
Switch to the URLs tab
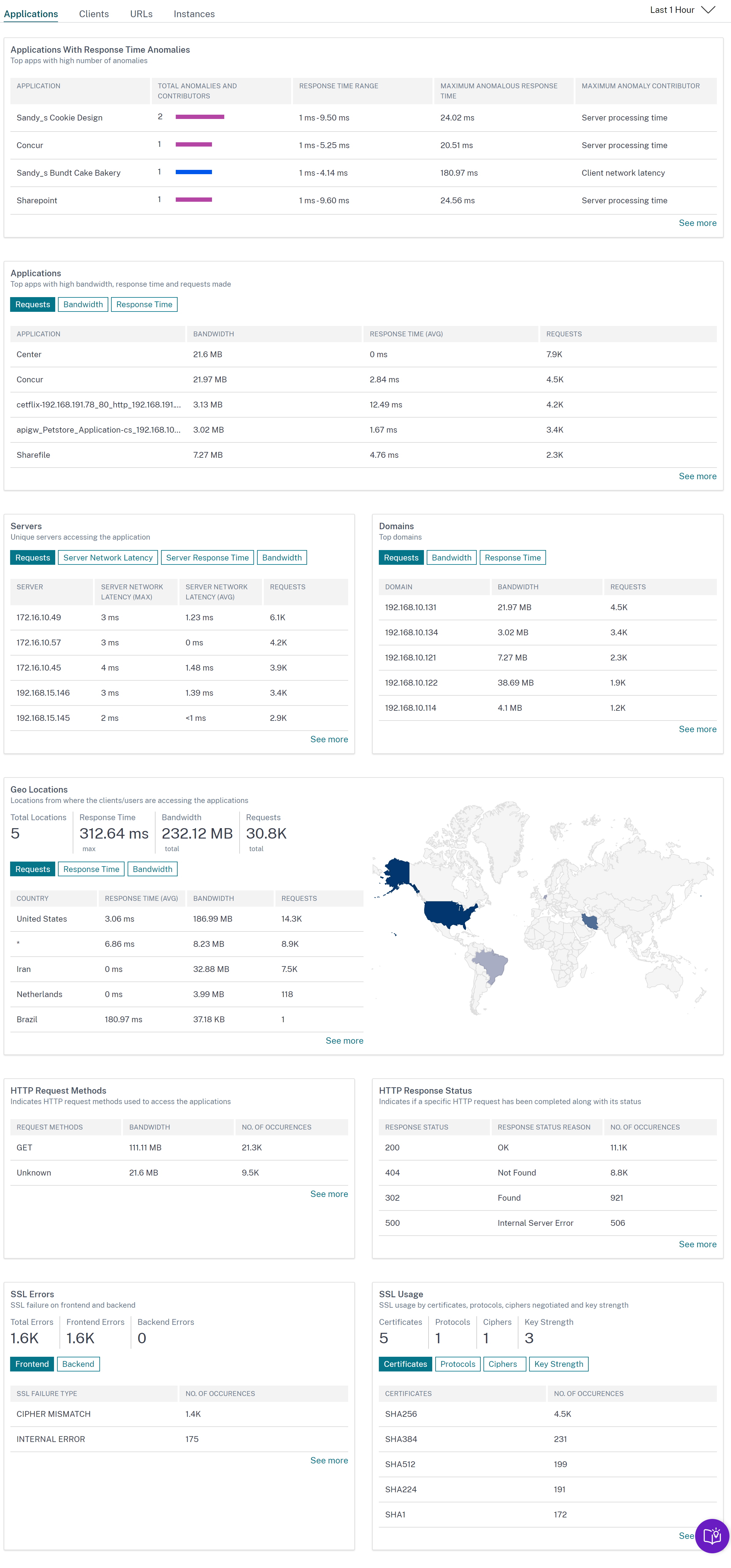pos(141,14)
